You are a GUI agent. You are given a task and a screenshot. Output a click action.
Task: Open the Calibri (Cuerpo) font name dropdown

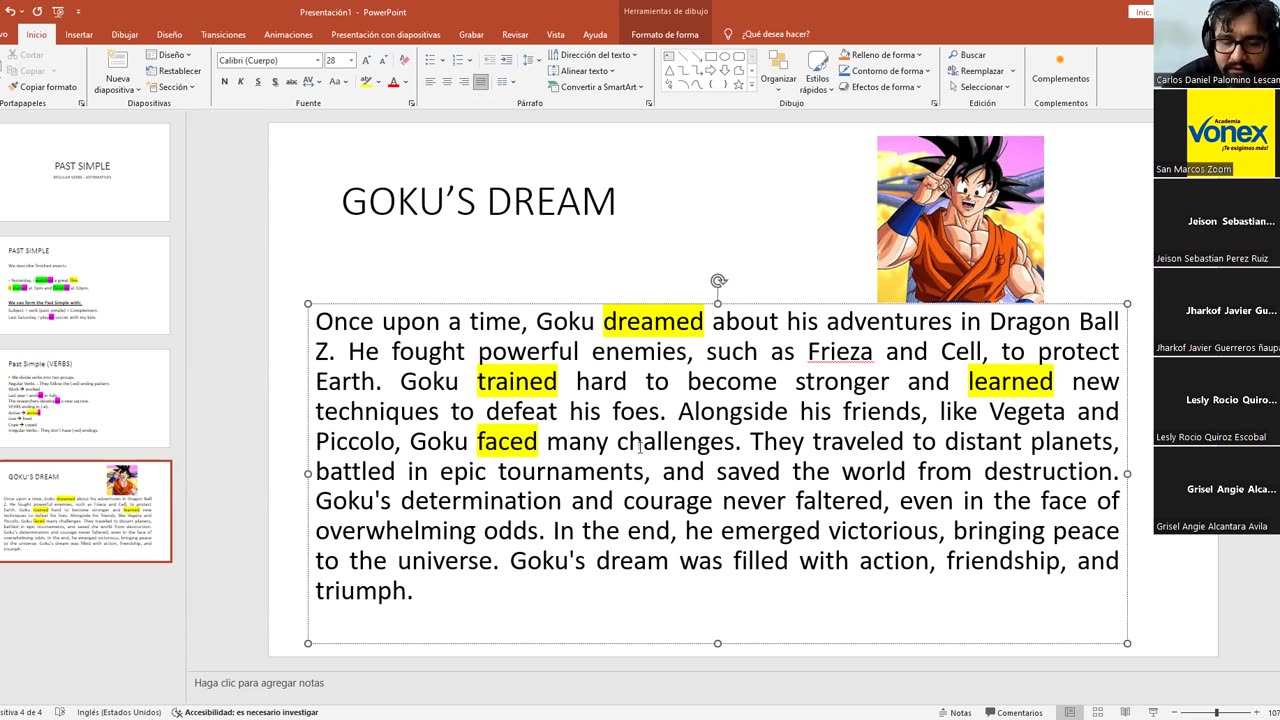coord(318,61)
